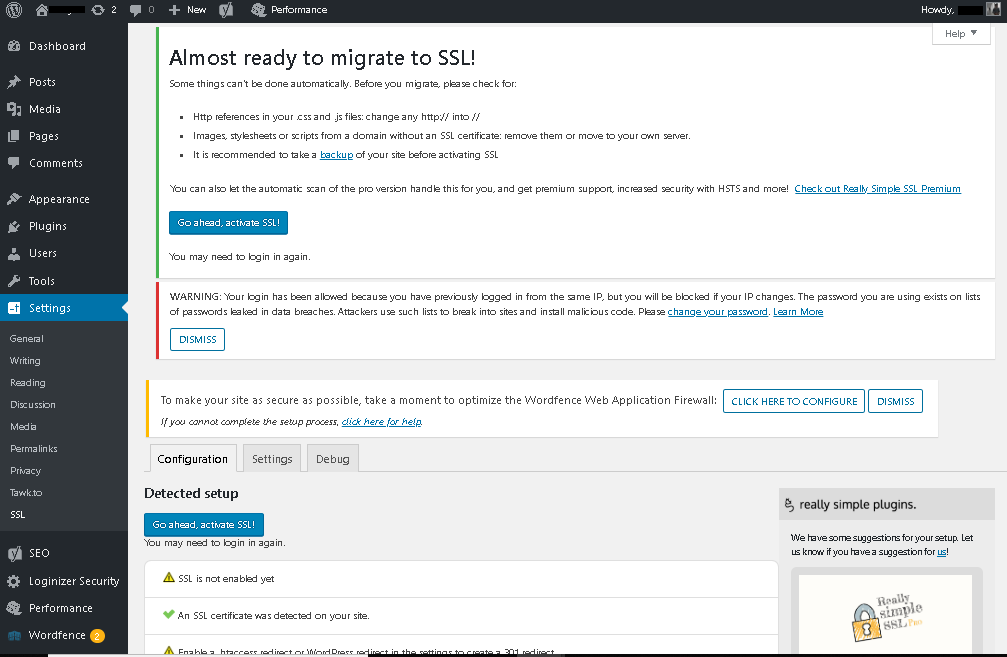Click Go ahead, activate SSL under Detected setup
This screenshot has height=657, width=1007.
tap(204, 525)
